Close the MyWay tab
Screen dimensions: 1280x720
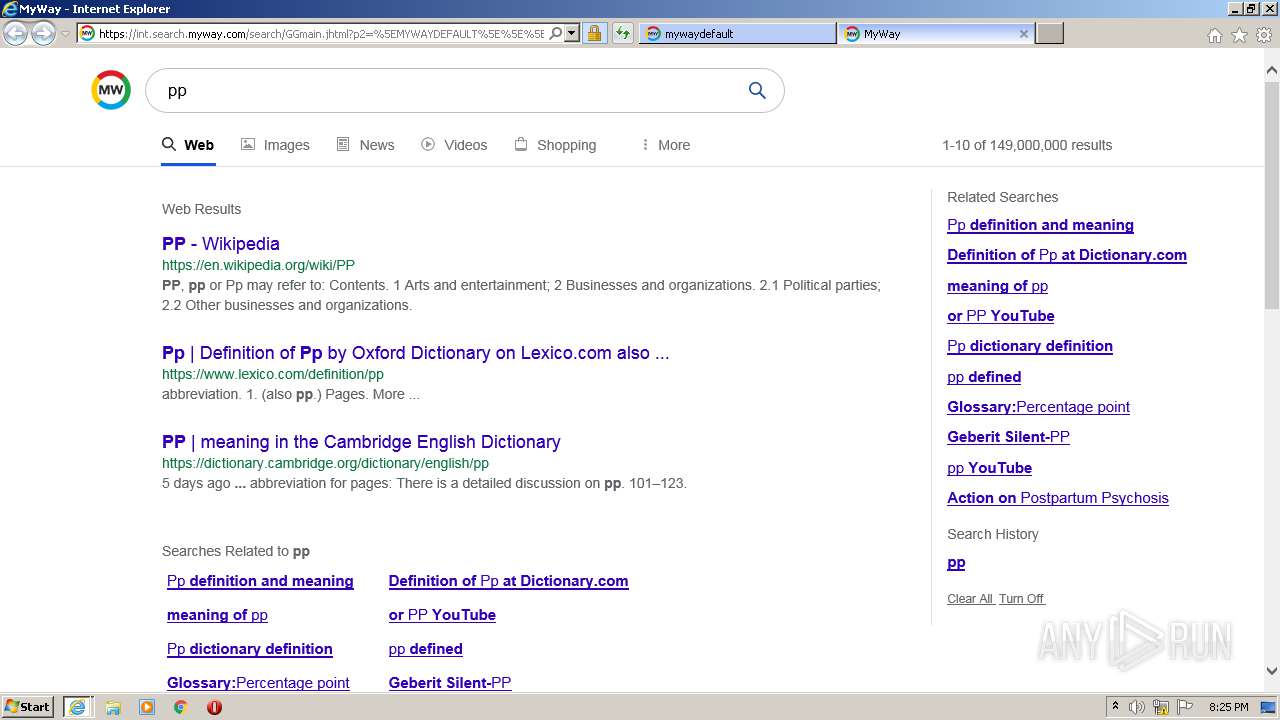(1023, 33)
